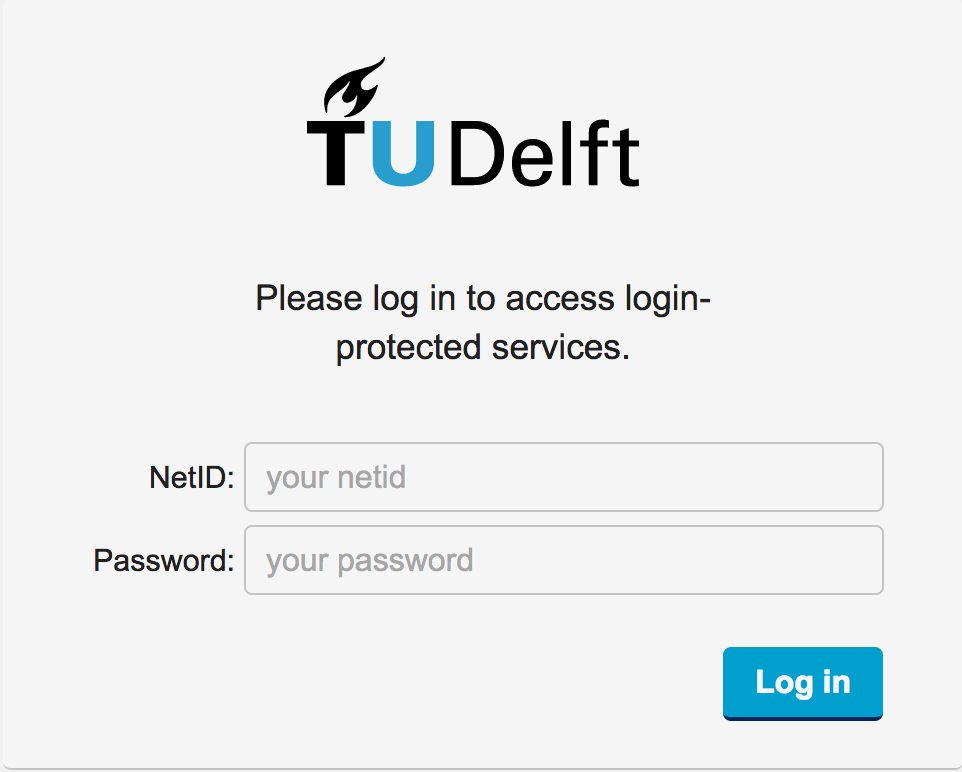
Task: Click the blue letter U in logo
Action: pyautogui.click(x=405, y=153)
